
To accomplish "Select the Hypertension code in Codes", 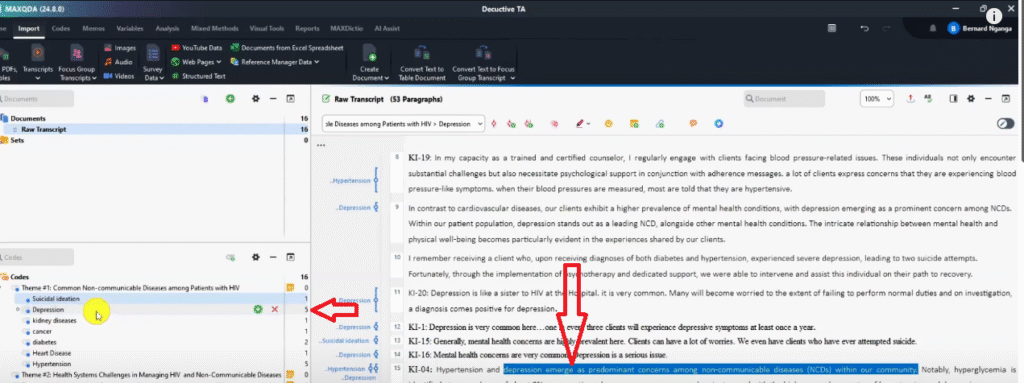I will [52, 364].
